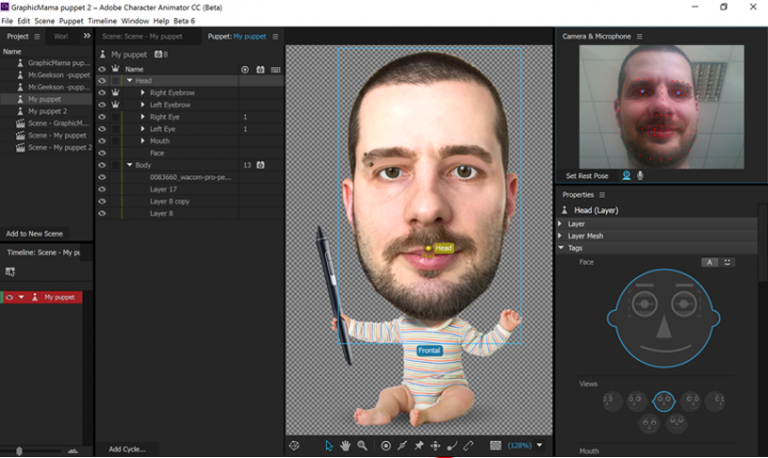768x458 pixels.
Task: Open the Timeline menu
Action: [102, 21]
